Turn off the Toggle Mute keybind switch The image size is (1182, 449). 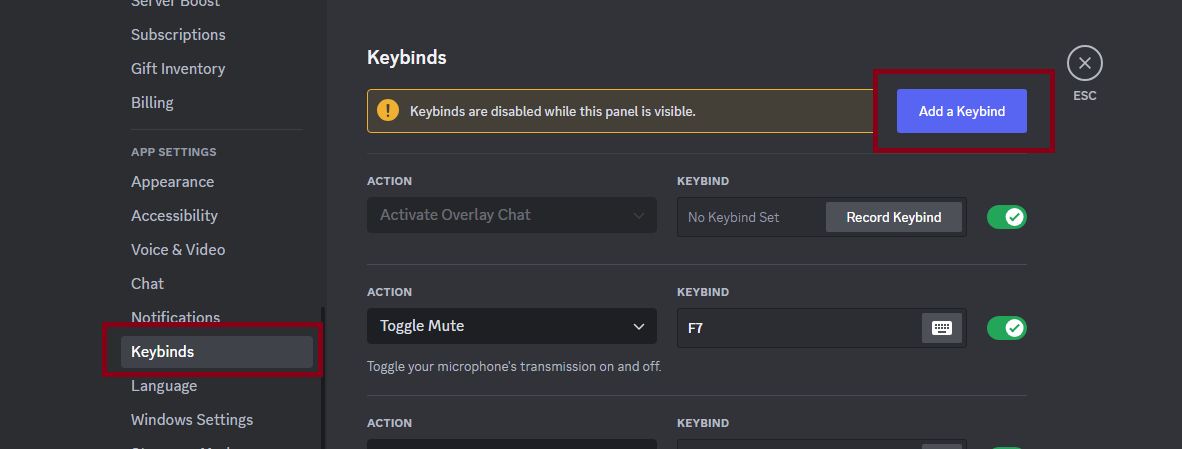pyautogui.click(x=1006, y=327)
